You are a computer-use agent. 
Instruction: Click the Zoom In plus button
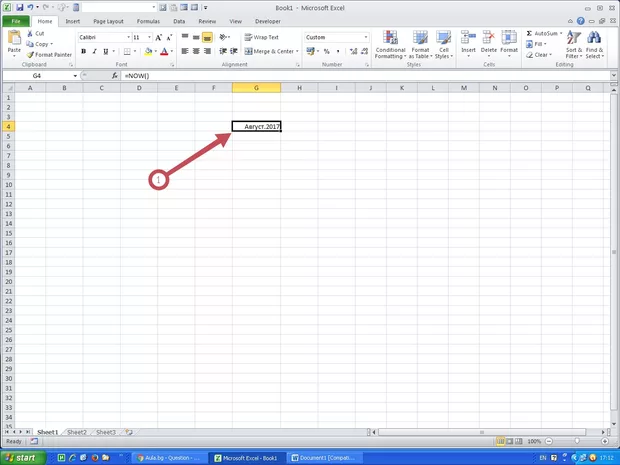[x=605, y=441]
